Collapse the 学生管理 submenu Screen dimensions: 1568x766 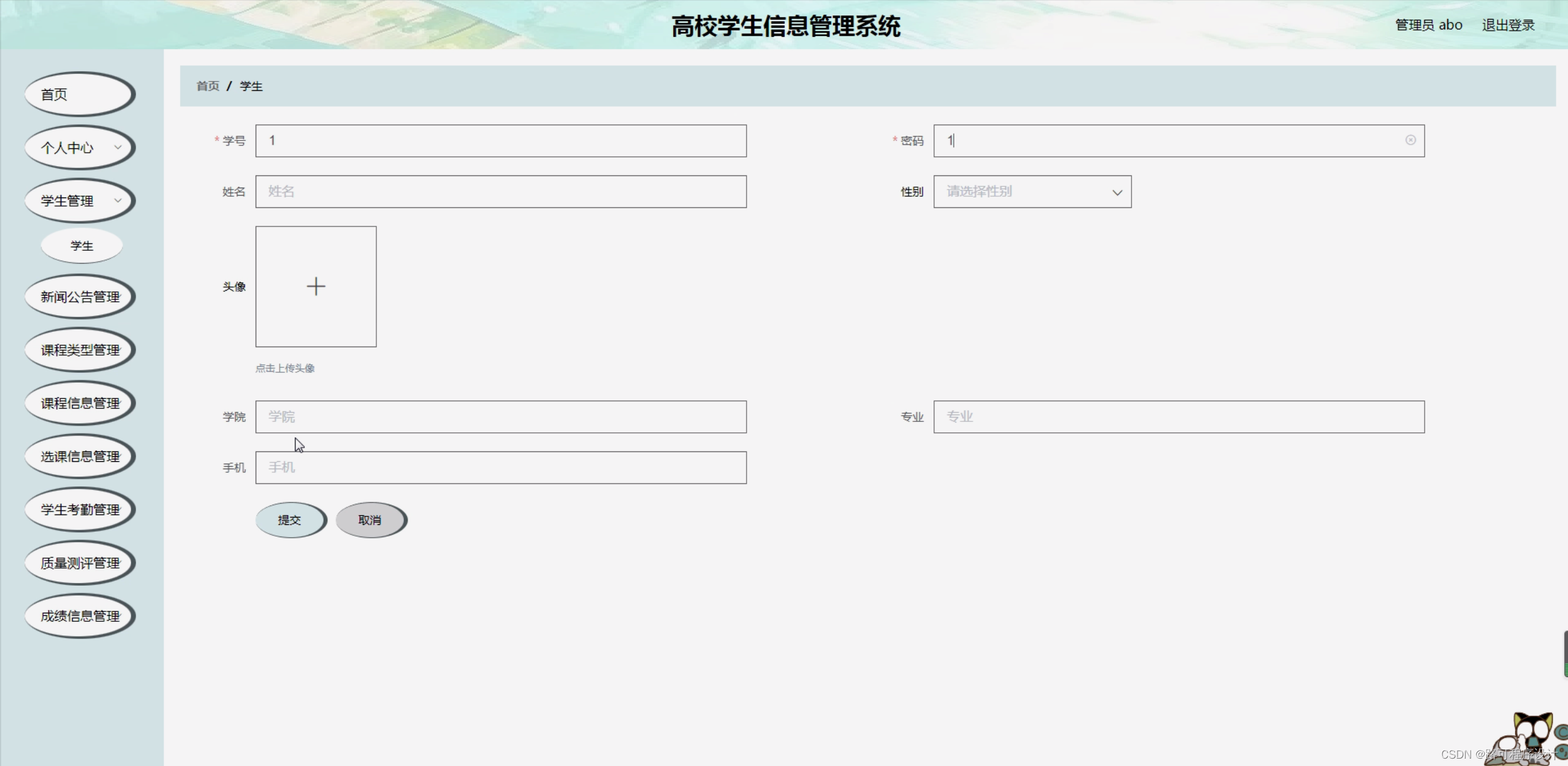[80, 201]
